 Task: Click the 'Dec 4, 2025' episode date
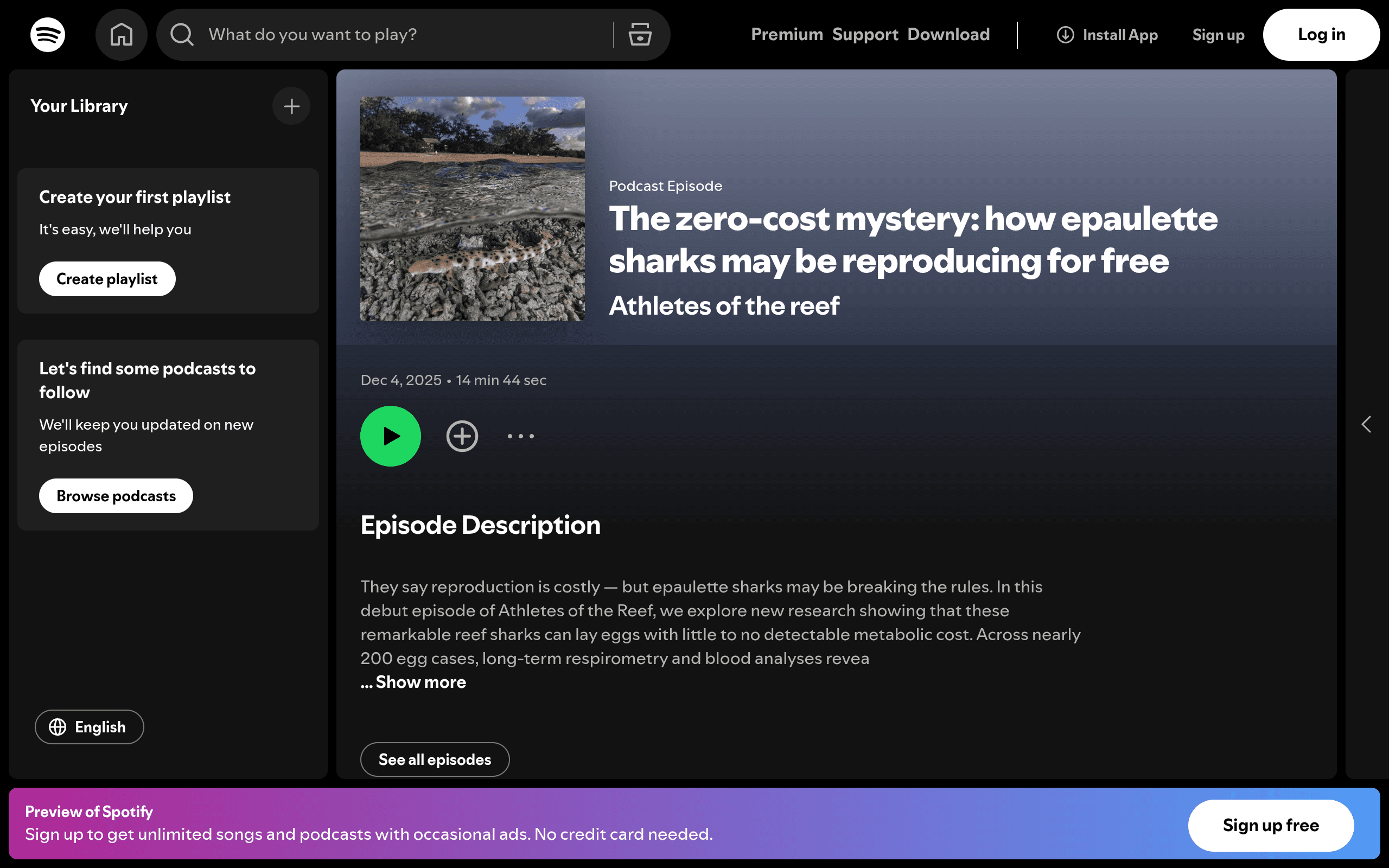(401, 380)
